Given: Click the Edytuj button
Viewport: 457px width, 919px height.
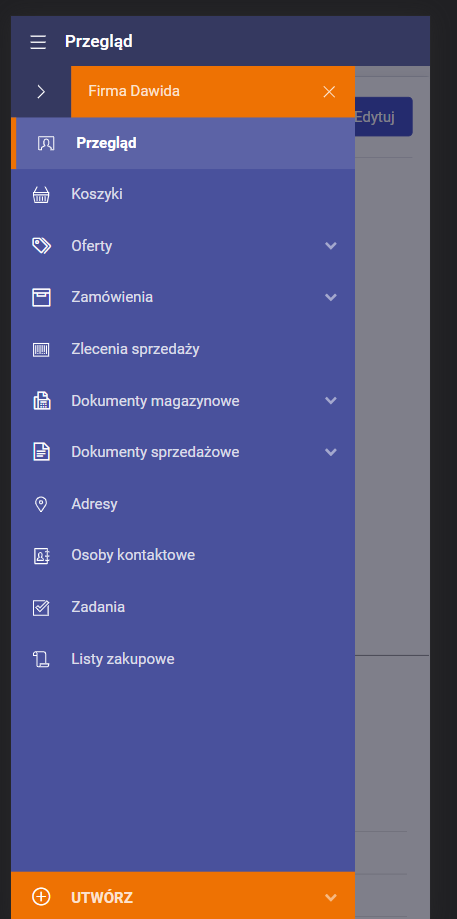Looking at the screenshot, I should (x=383, y=117).
